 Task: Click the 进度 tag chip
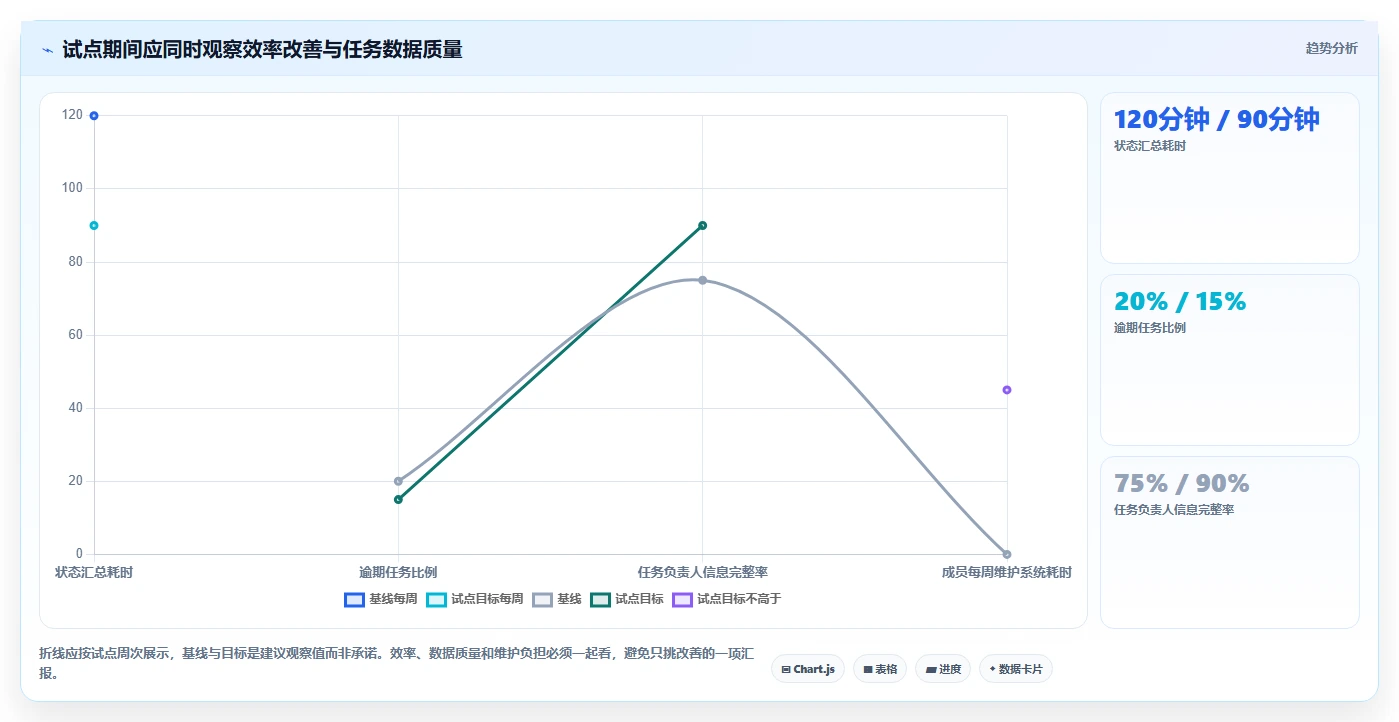tap(943, 669)
